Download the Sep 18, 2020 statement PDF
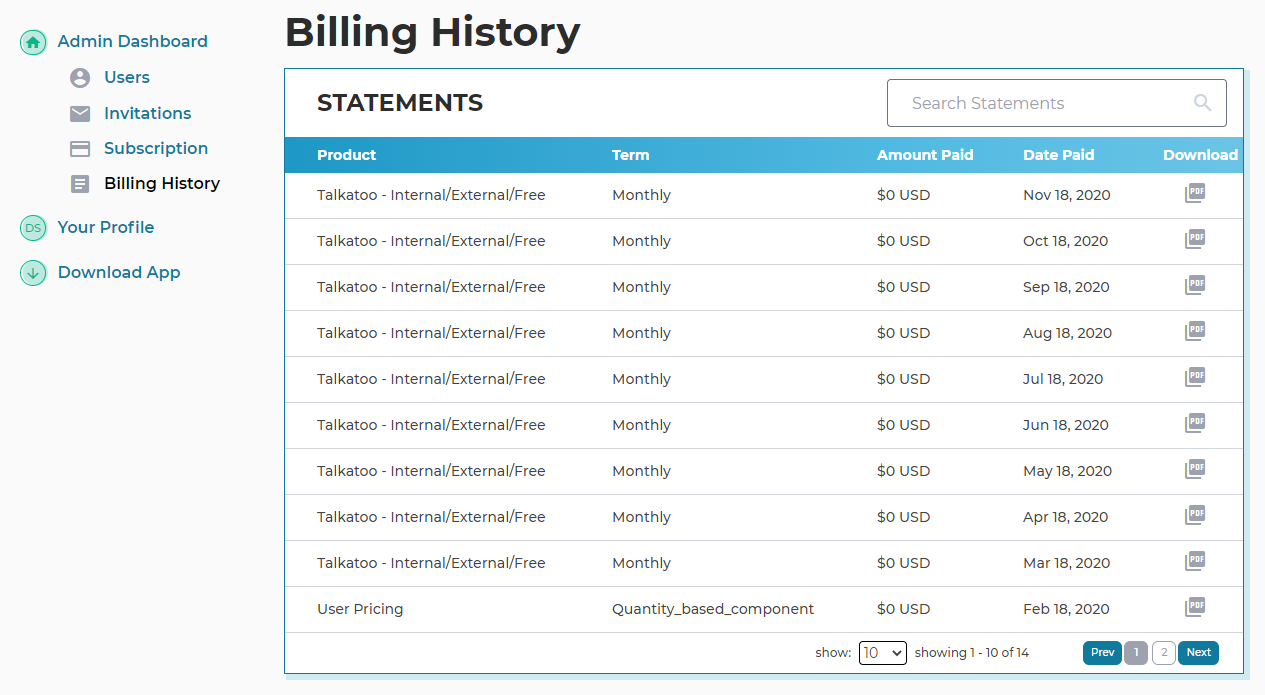This screenshot has height=695, width=1265. click(1195, 286)
